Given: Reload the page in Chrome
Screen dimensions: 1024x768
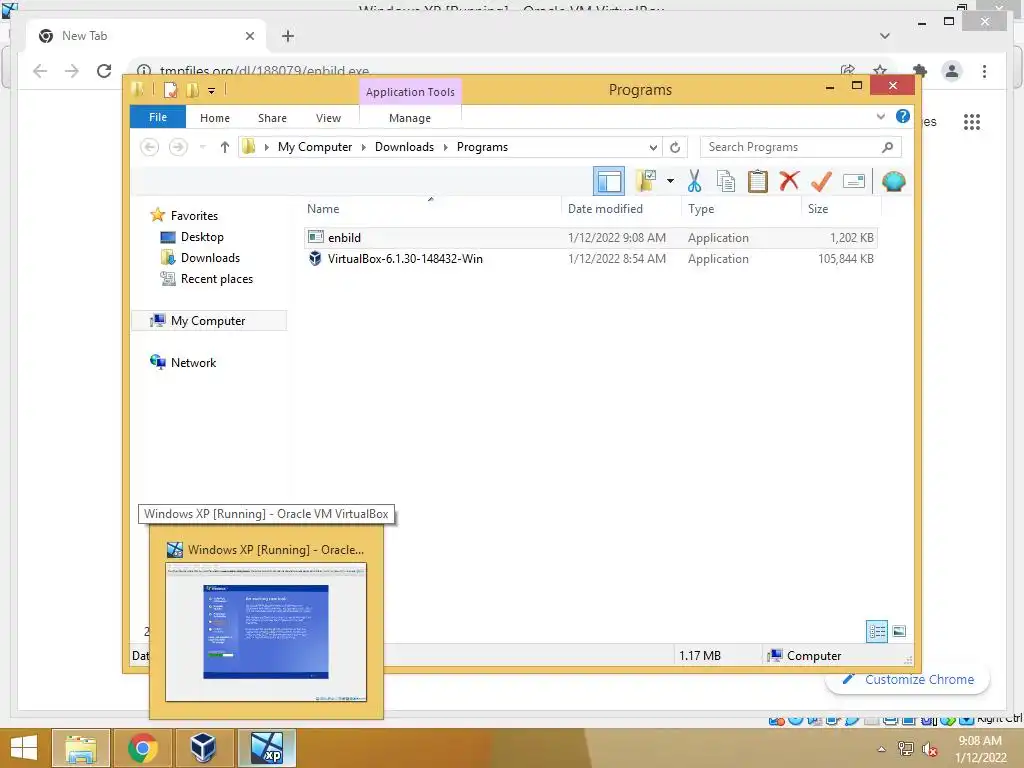Looking at the screenshot, I should coord(104,71).
